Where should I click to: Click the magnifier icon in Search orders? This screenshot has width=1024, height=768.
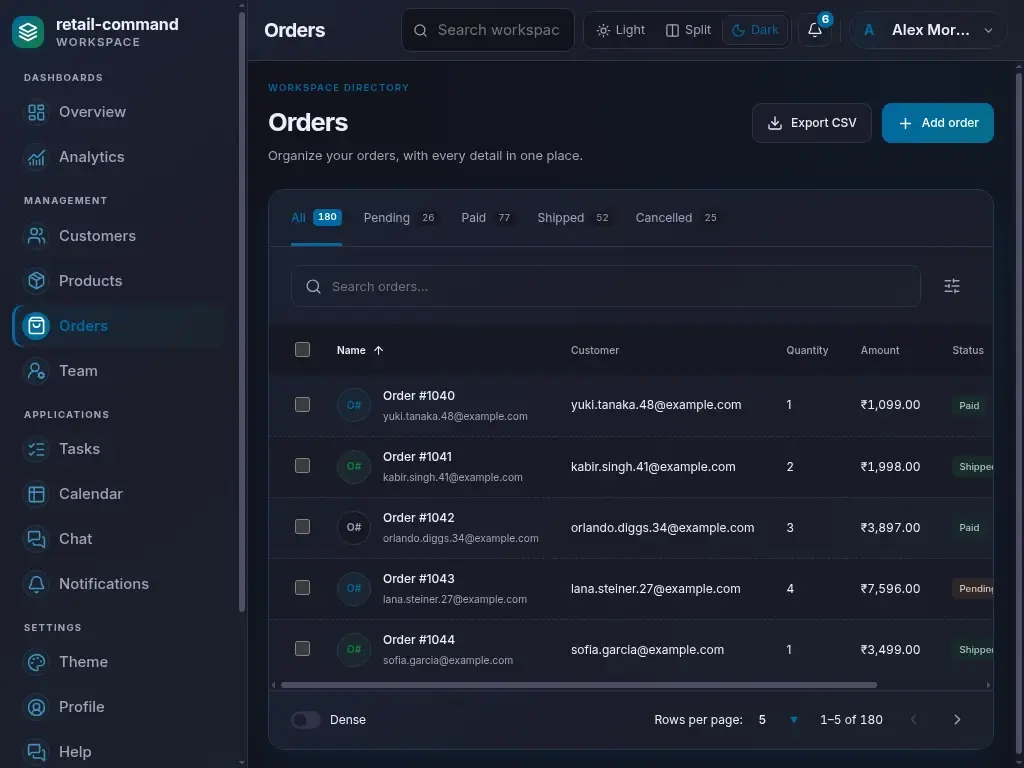[313, 287]
